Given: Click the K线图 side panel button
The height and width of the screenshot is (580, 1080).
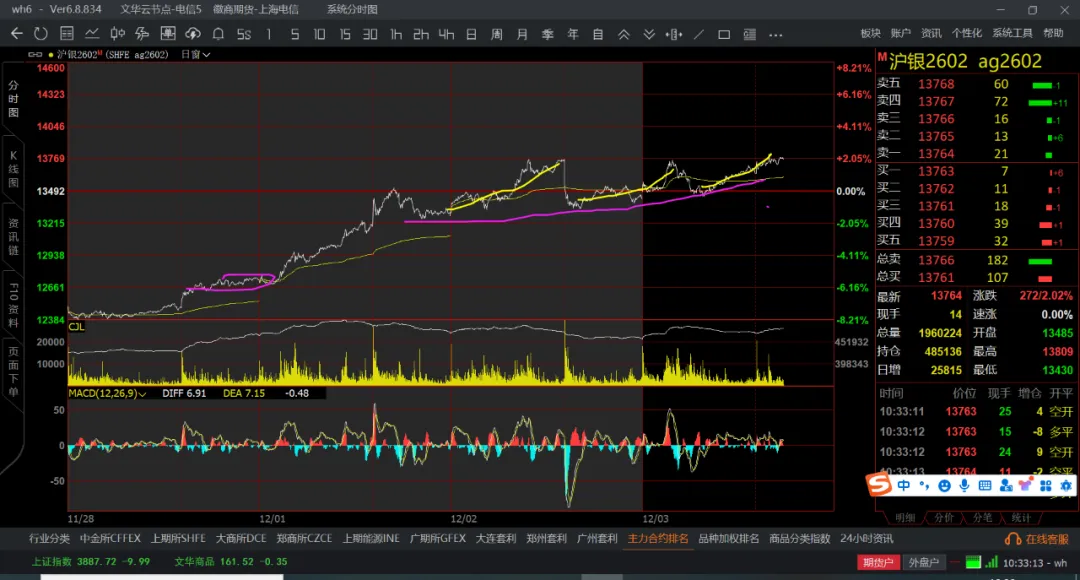Looking at the screenshot, I should pos(13,169).
